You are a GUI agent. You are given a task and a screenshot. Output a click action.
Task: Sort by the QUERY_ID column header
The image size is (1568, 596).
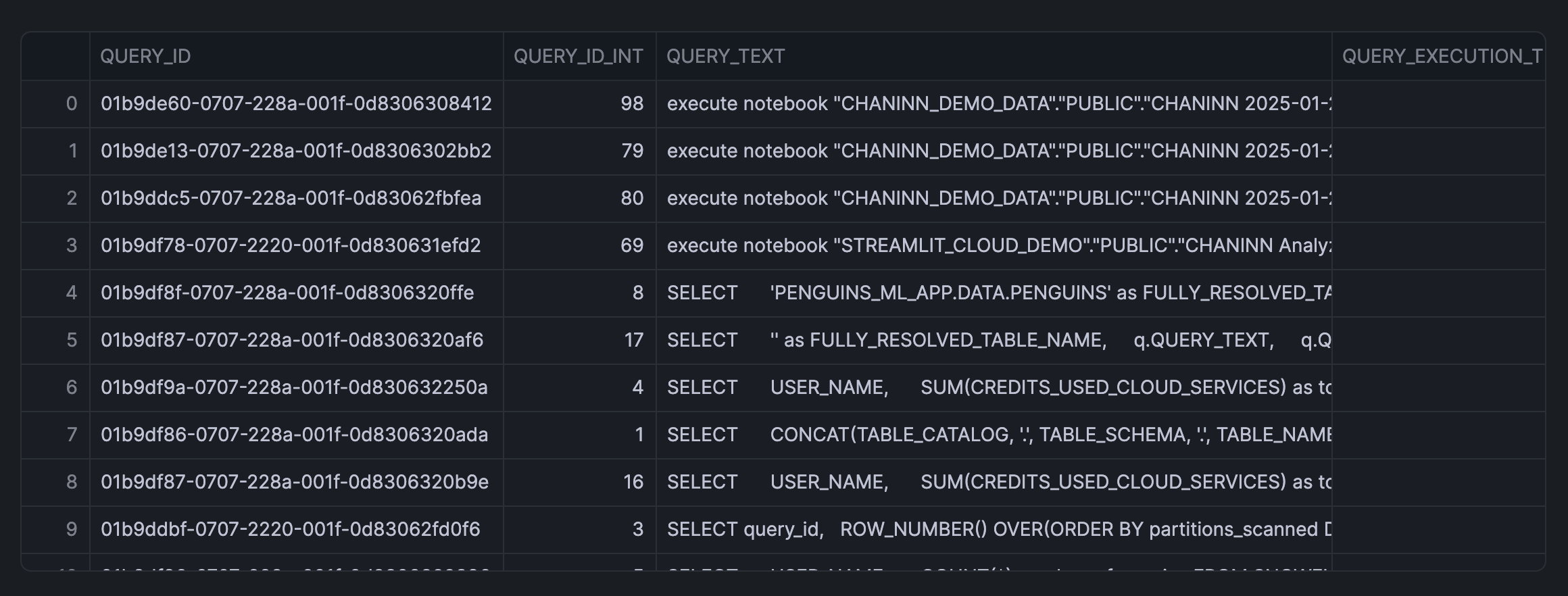[x=145, y=56]
